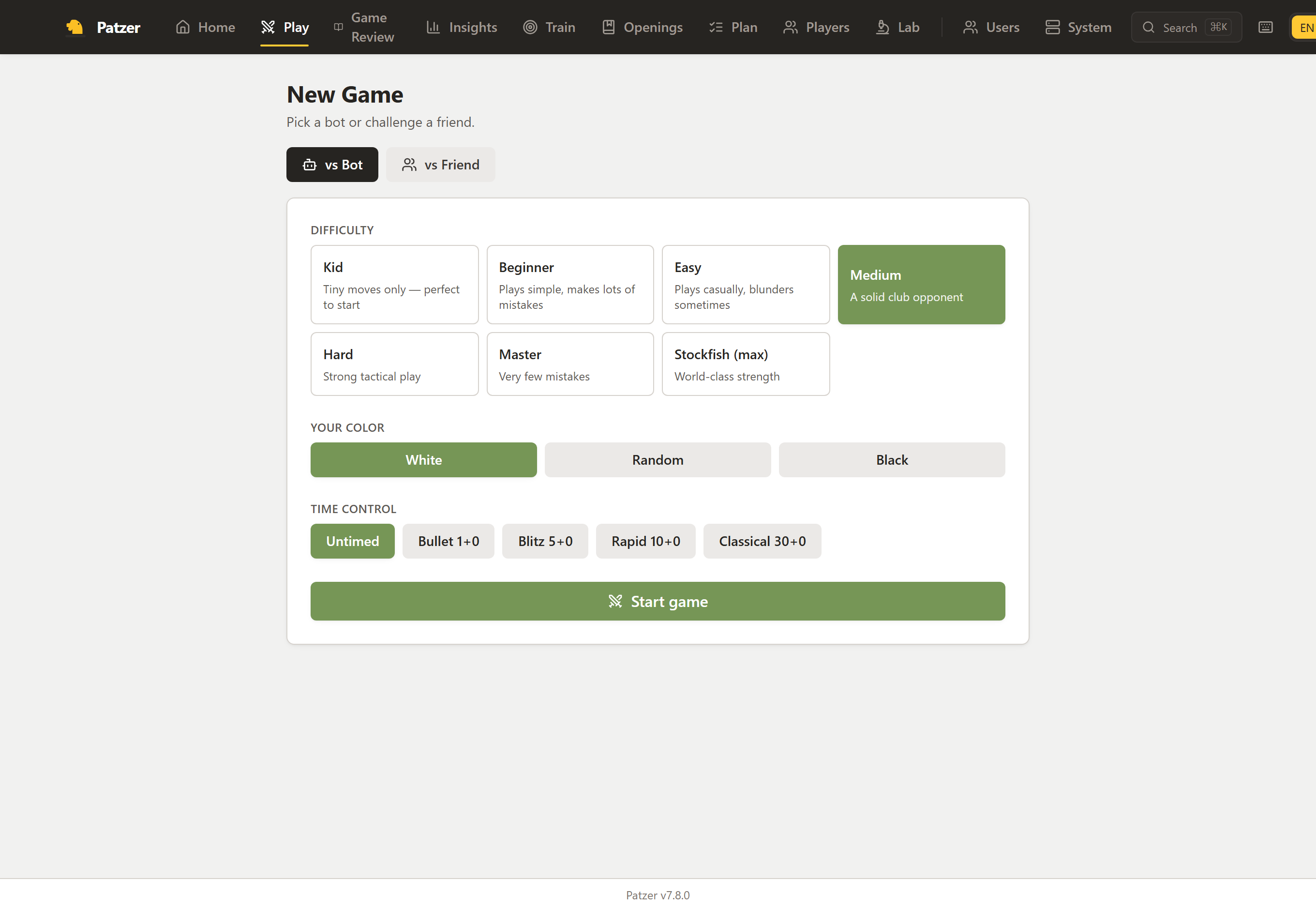Screen dimensions: 1316x910
Task: Open keyboard shortcuts icon in navbar
Action: pos(1265,27)
